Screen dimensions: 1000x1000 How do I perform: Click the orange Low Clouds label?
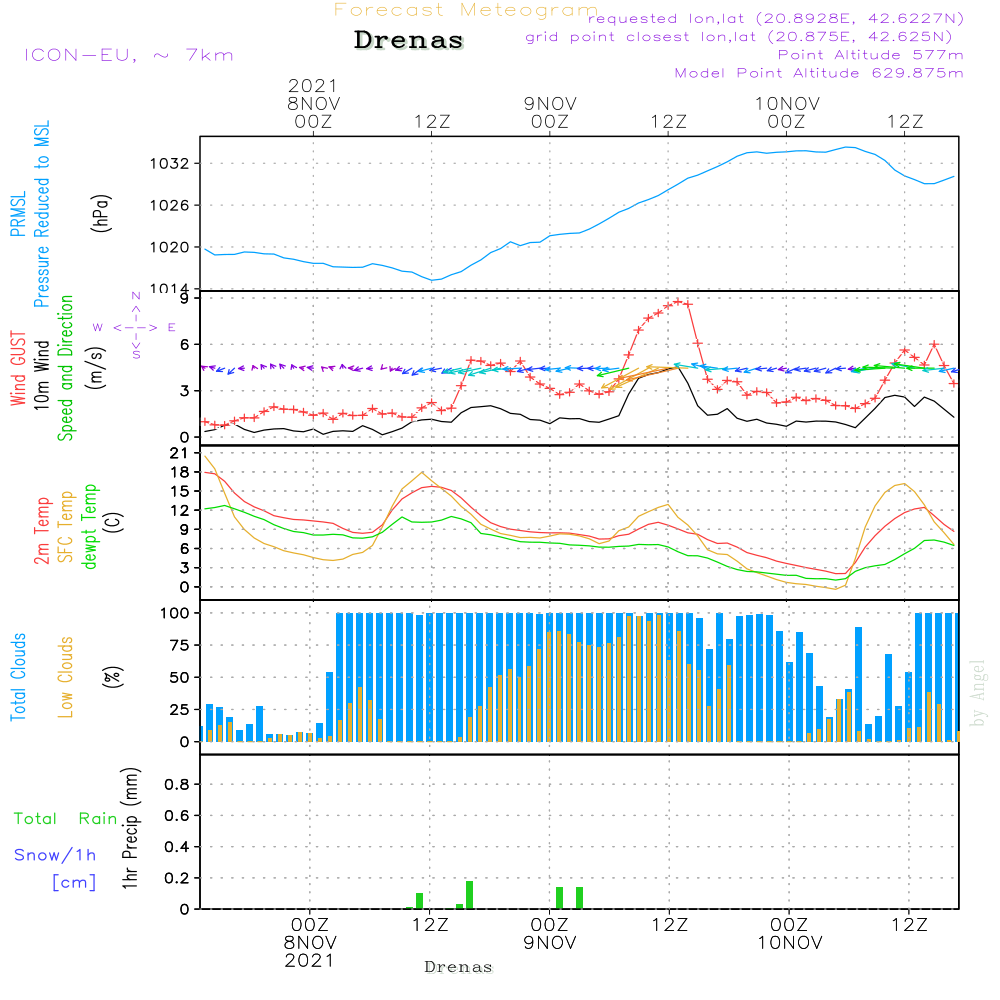click(66, 676)
